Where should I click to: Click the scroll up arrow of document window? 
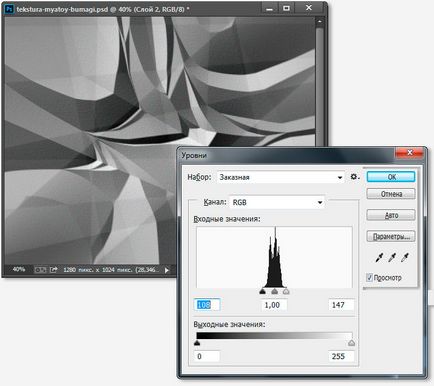[319, 22]
